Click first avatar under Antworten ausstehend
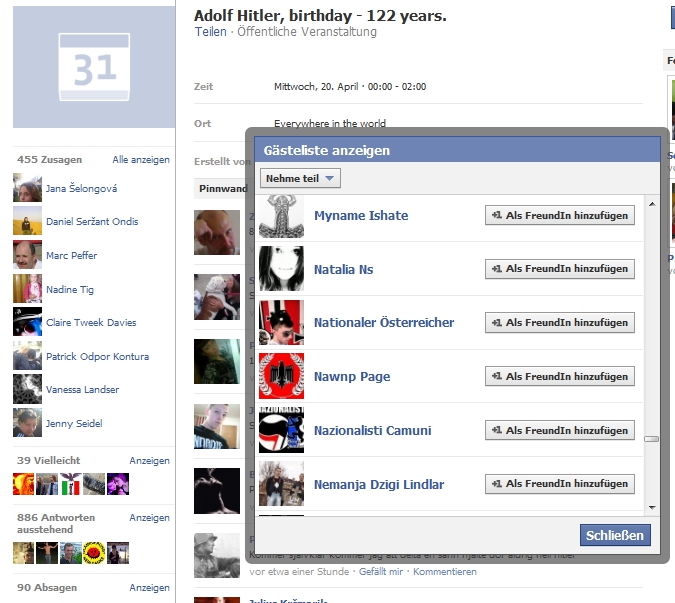 coord(24,553)
